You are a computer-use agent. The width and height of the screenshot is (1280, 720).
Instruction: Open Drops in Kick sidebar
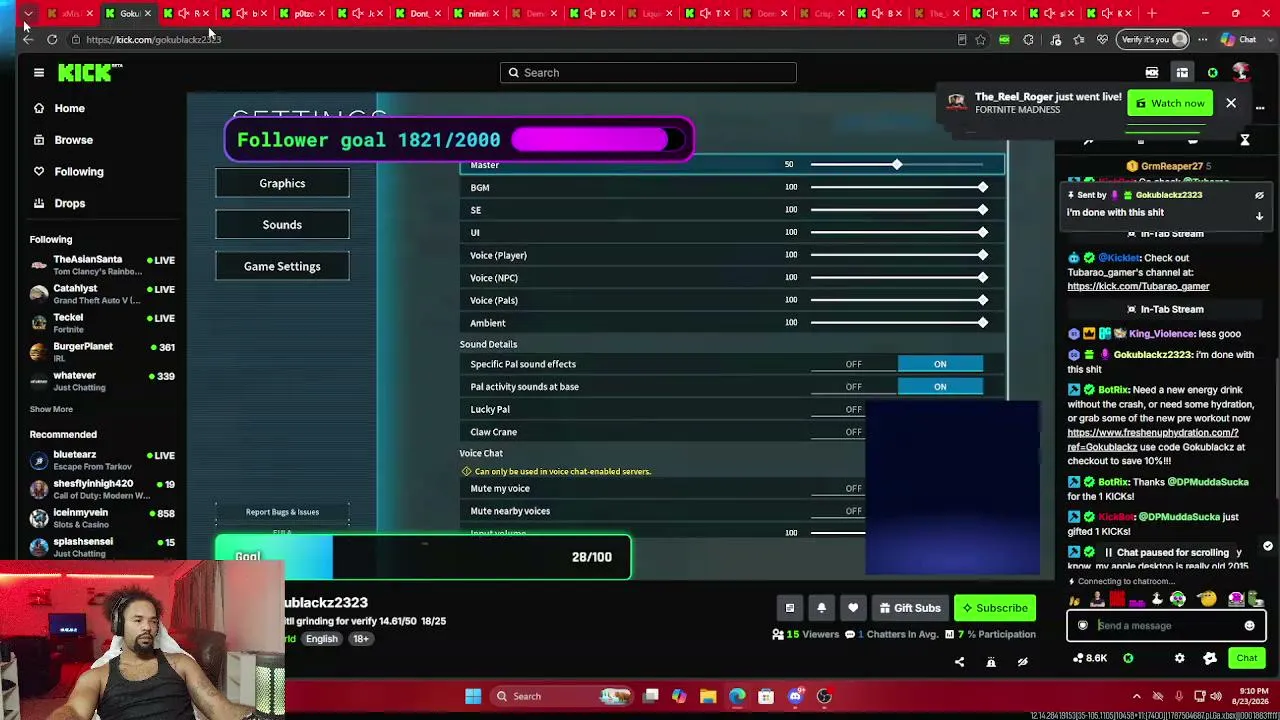coord(59,203)
